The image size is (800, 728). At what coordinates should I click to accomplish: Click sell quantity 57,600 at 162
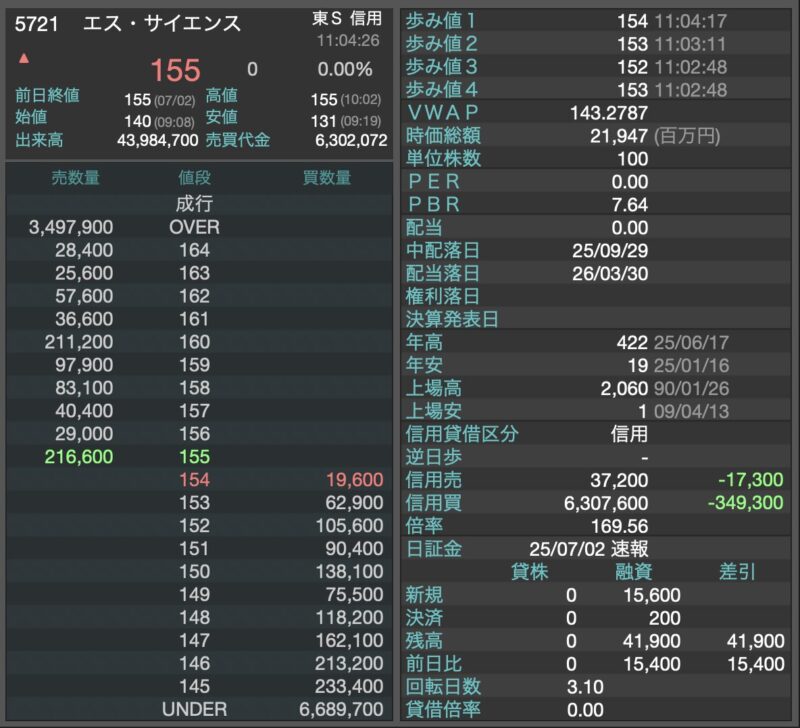84,296
